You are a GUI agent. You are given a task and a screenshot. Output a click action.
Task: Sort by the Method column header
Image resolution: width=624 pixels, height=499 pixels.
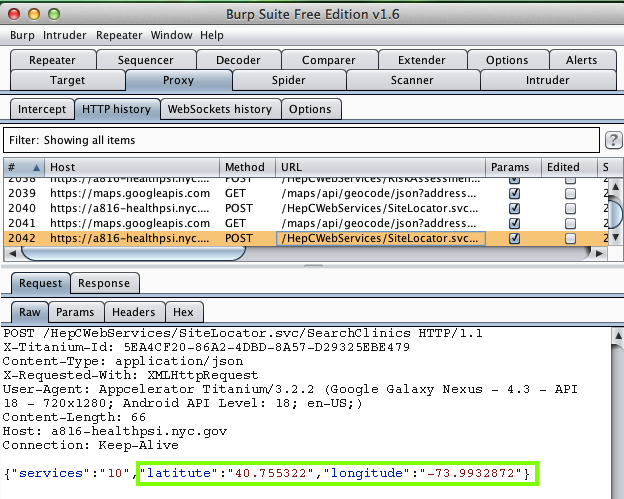click(x=248, y=168)
